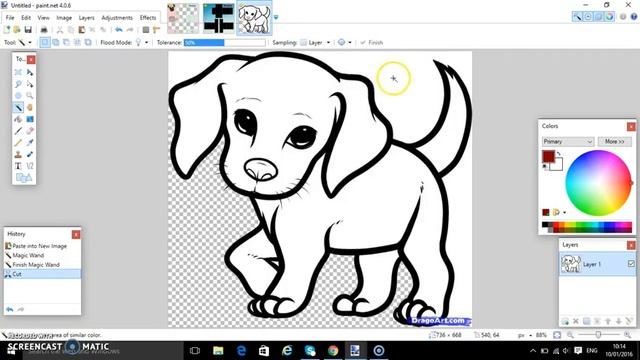The image size is (640, 360).
Task: Select the Text tool
Action: (18, 166)
